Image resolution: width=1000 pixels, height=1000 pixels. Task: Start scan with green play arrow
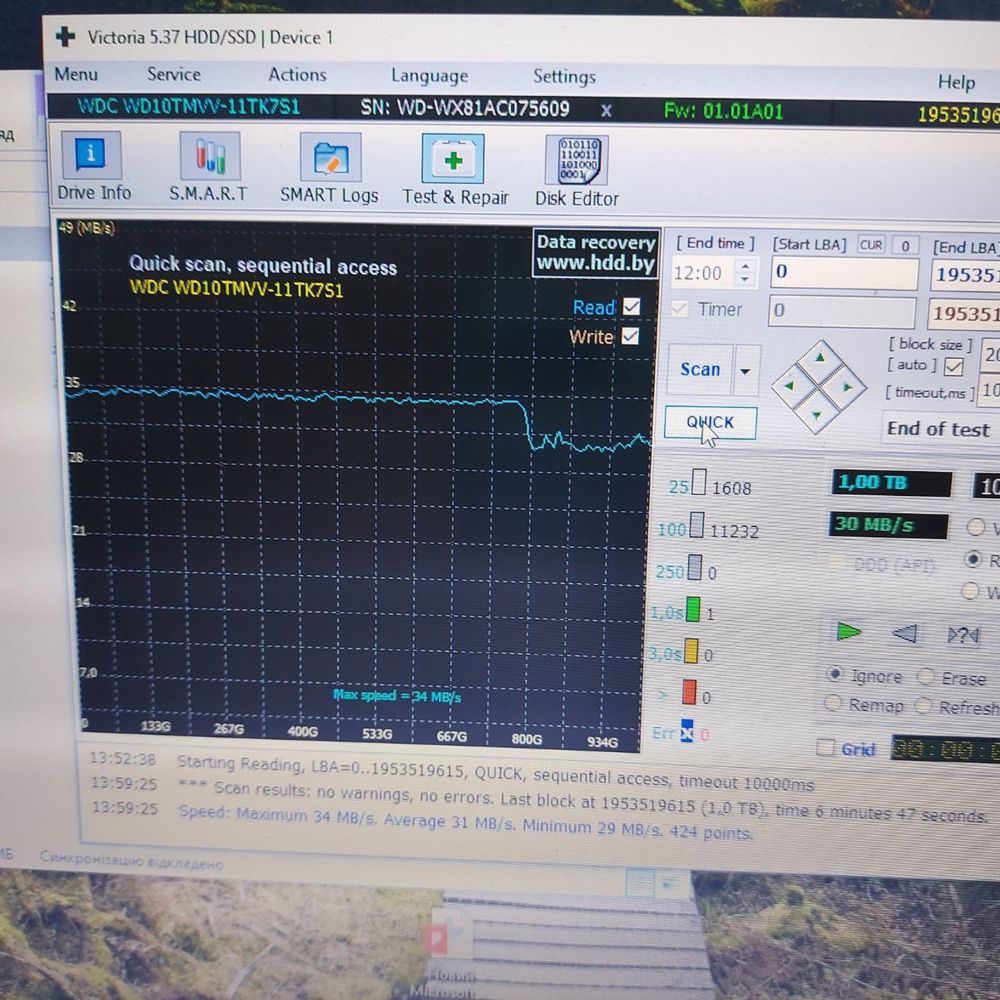point(848,631)
